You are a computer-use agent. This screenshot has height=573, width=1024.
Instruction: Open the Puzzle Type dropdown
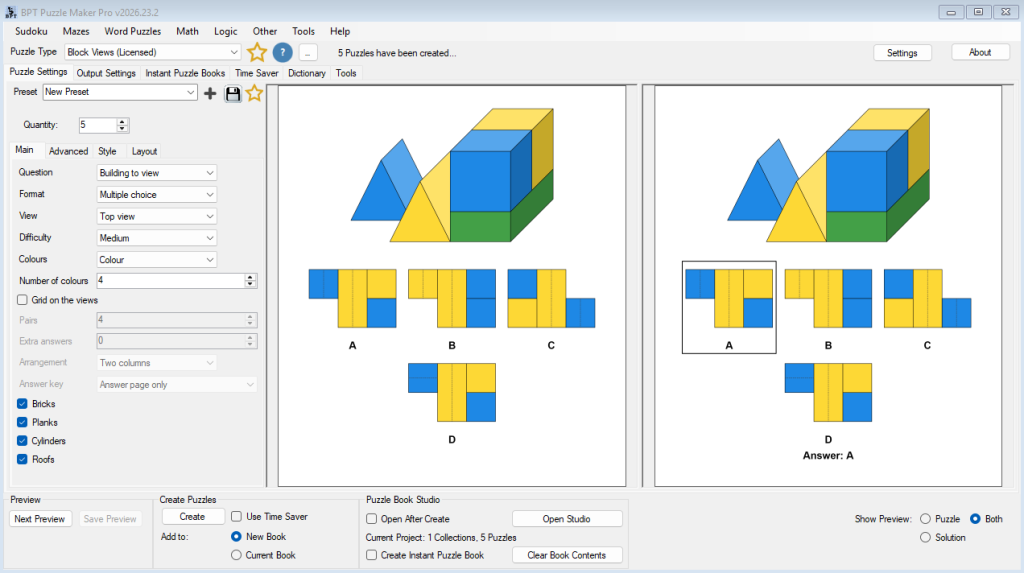coord(153,52)
